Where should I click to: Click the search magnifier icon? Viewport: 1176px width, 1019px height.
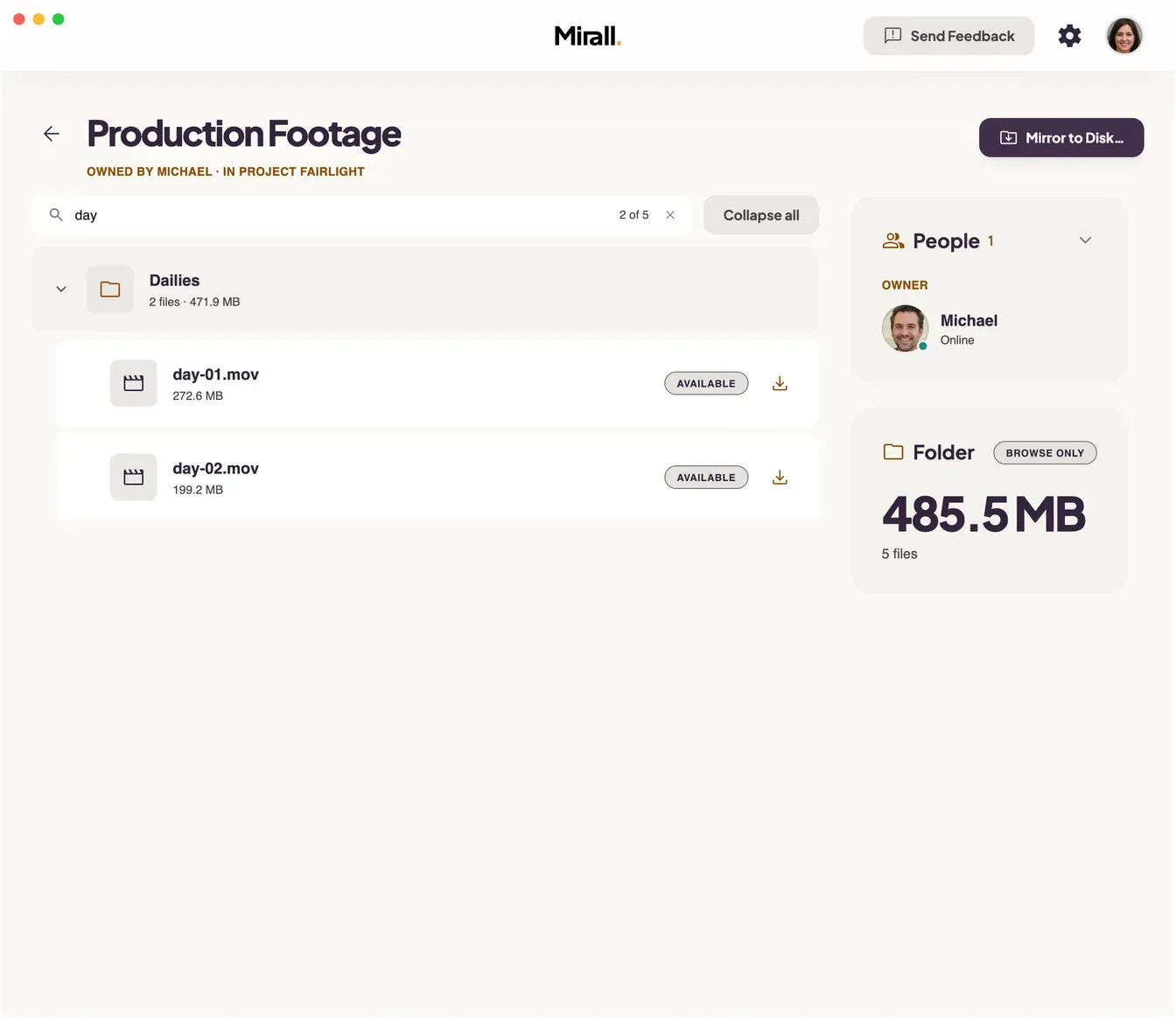(x=56, y=215)
